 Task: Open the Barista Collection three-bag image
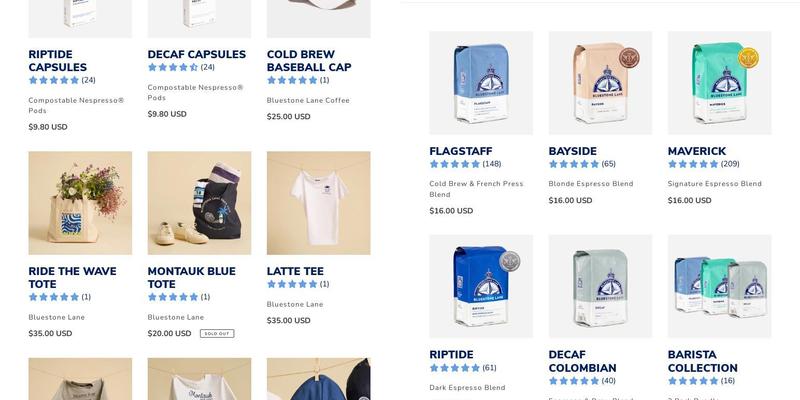point(719,286)
